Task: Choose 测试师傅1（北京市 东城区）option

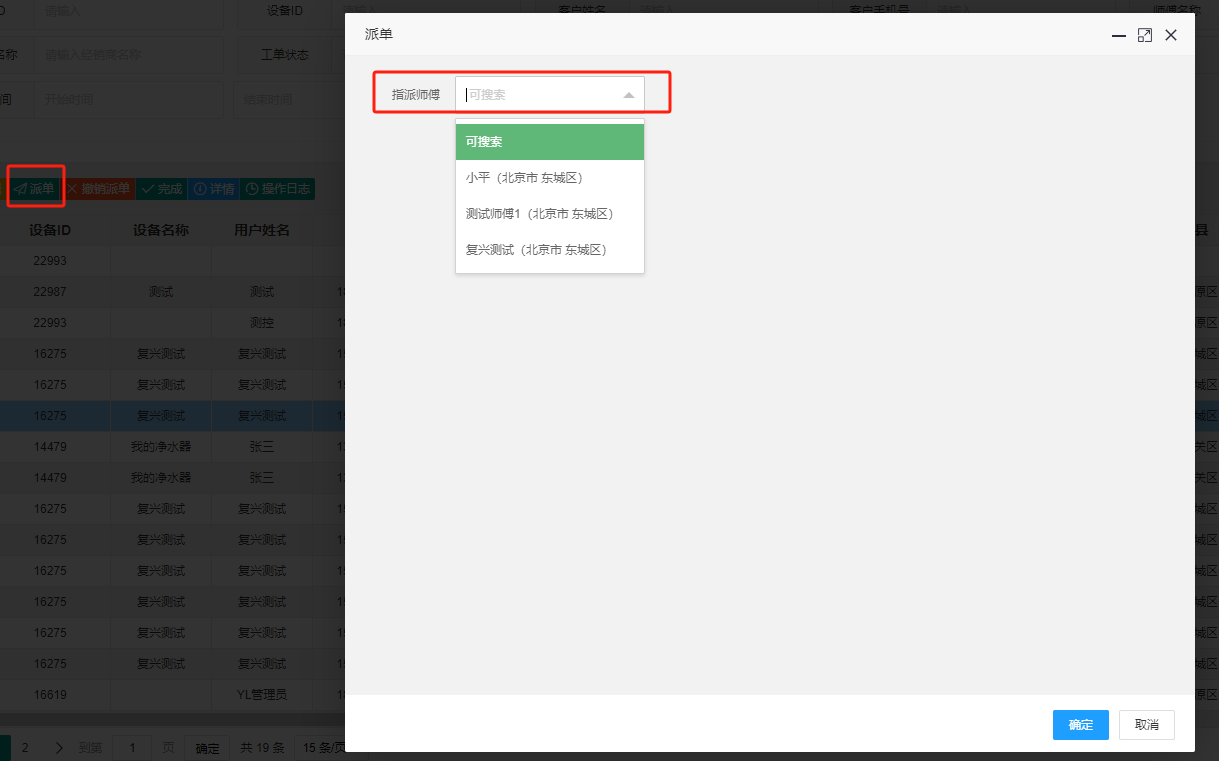Action: click(550, 214)
